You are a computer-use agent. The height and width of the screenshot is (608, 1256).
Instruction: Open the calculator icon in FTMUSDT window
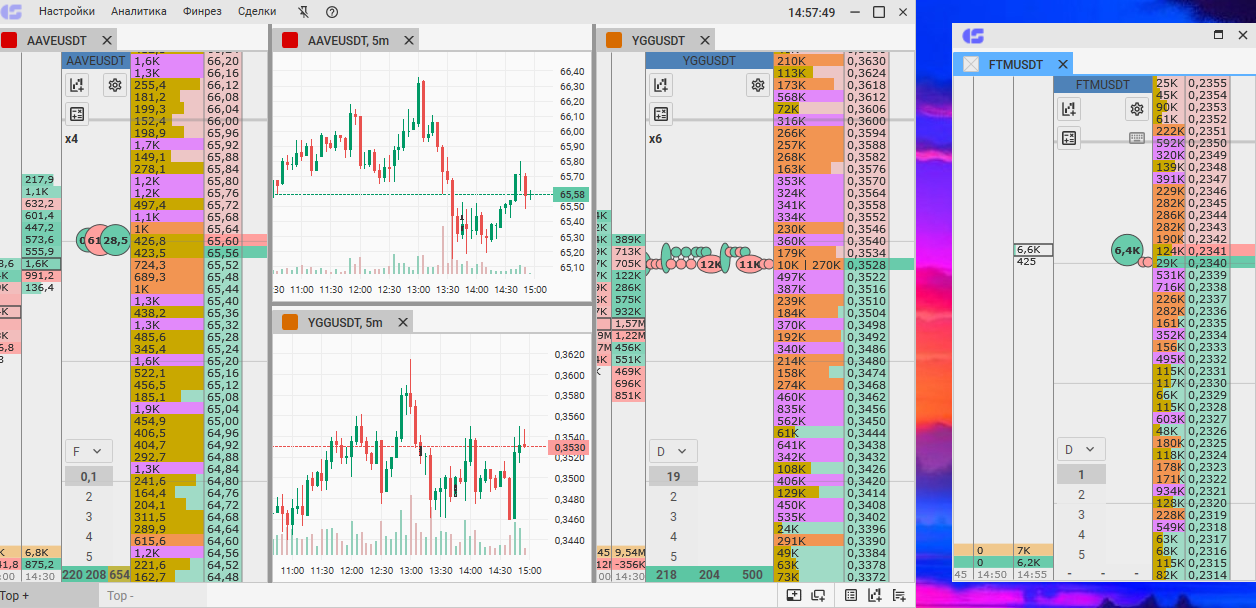tap(1069, 137)
